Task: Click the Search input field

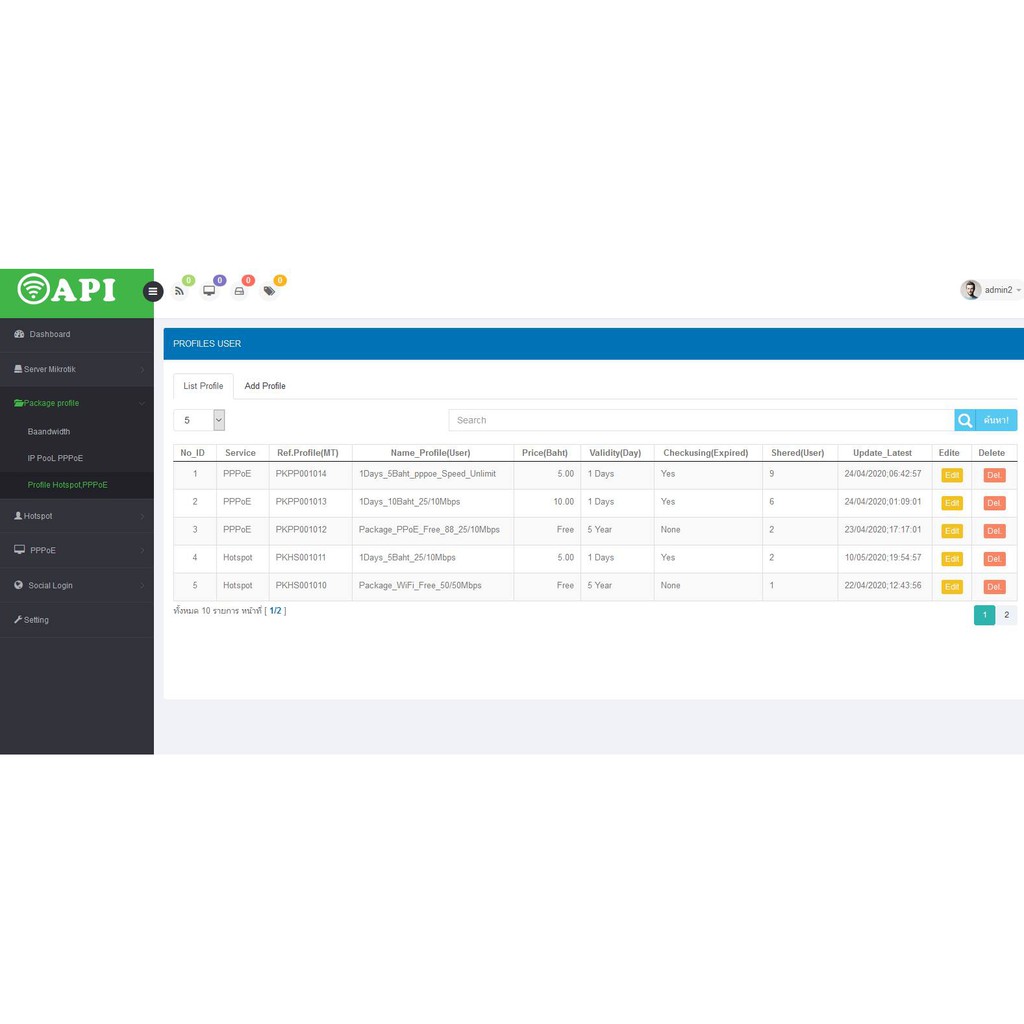Action: coord(700,420)
